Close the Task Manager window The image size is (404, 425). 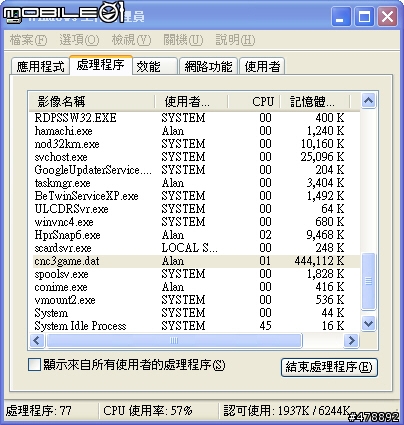coord(388,16)
